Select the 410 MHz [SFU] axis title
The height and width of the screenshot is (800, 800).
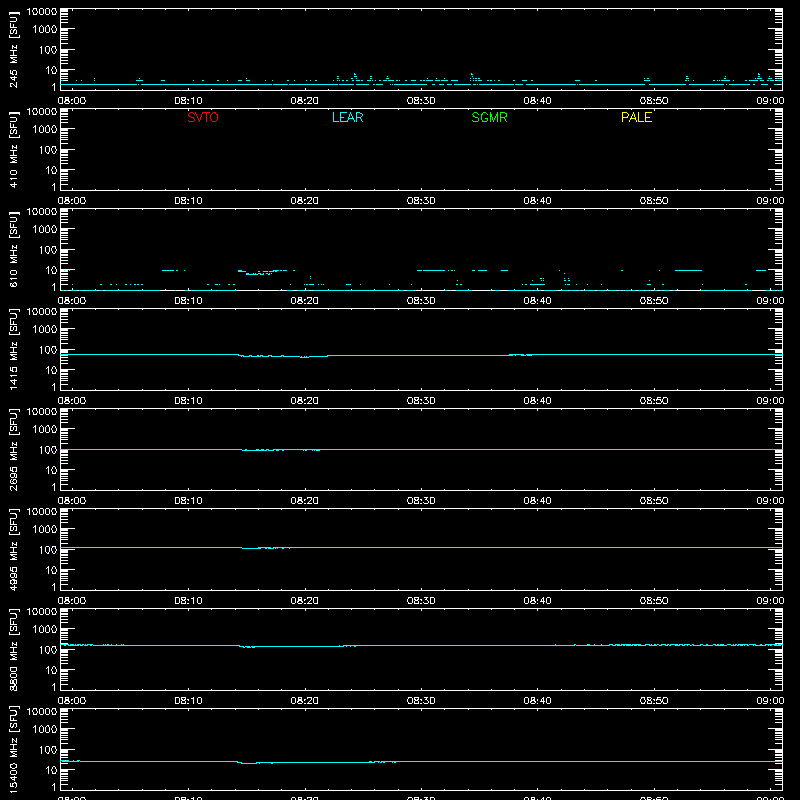(x=14, y=149)
